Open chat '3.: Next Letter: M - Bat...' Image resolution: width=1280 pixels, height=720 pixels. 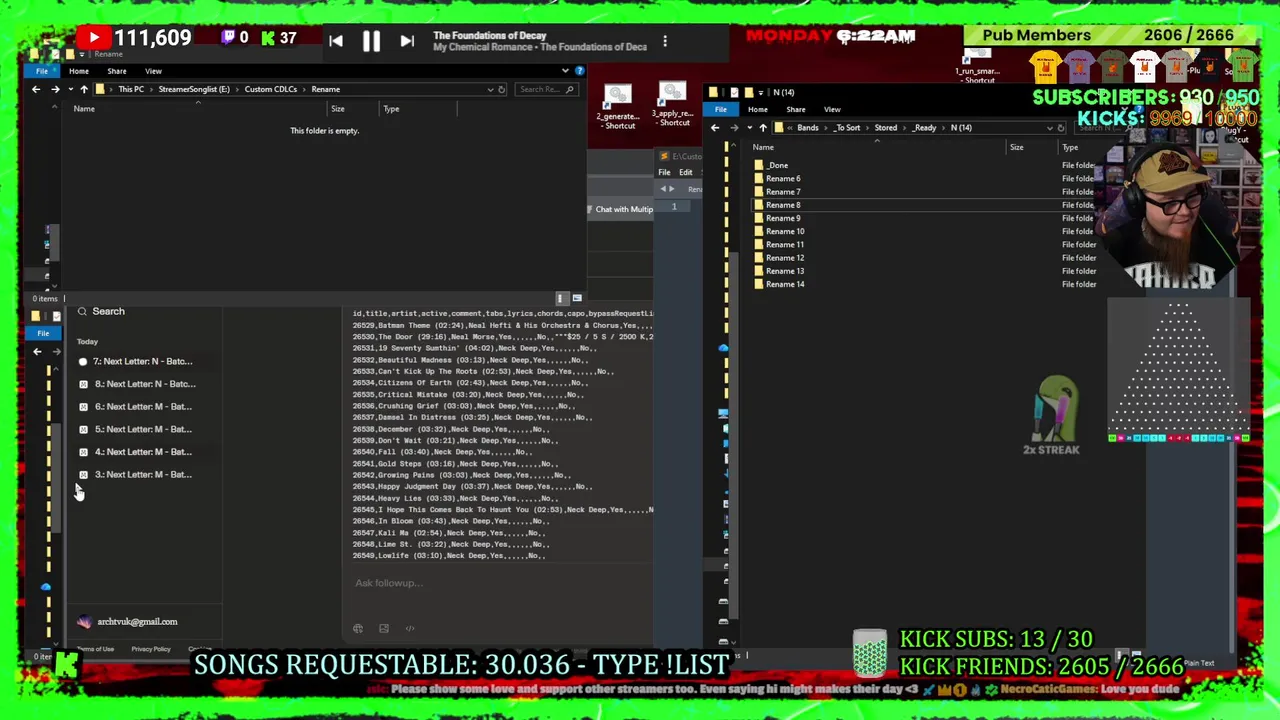[x=143, y=475]
